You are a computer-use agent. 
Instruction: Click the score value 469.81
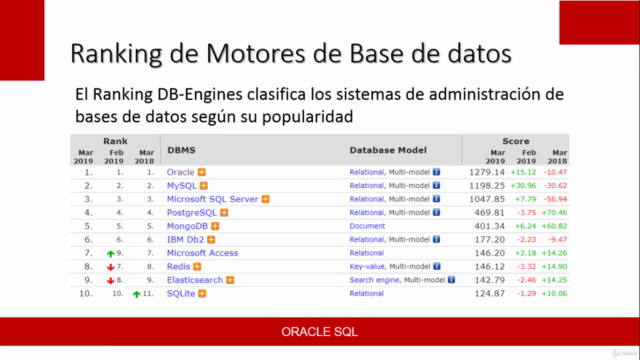click(x=490, y=213)
